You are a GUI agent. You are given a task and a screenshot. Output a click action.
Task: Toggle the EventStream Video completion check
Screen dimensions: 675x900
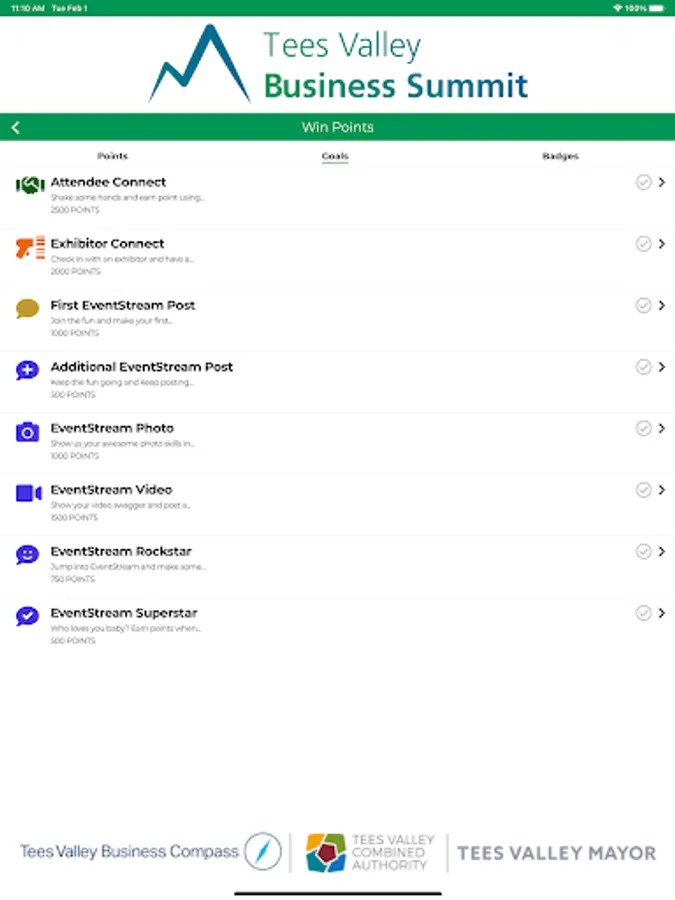643,490
